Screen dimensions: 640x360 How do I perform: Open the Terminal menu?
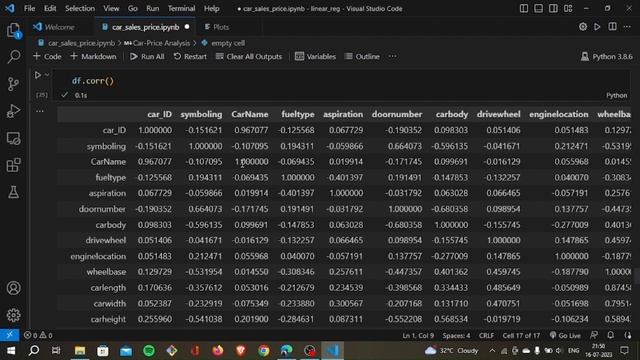pyautogui.click(x=181, y=8)
